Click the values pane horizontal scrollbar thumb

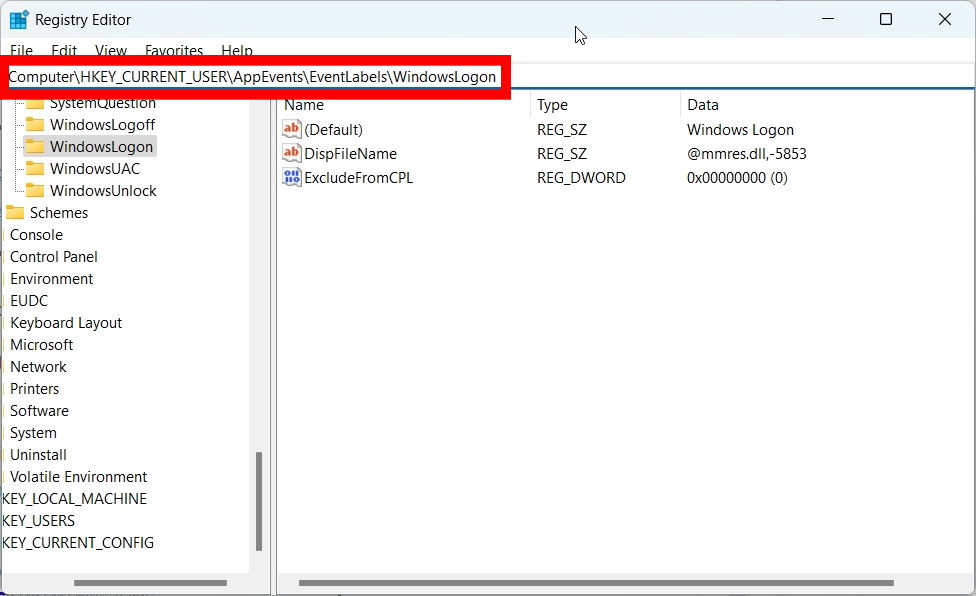[596, 583]
